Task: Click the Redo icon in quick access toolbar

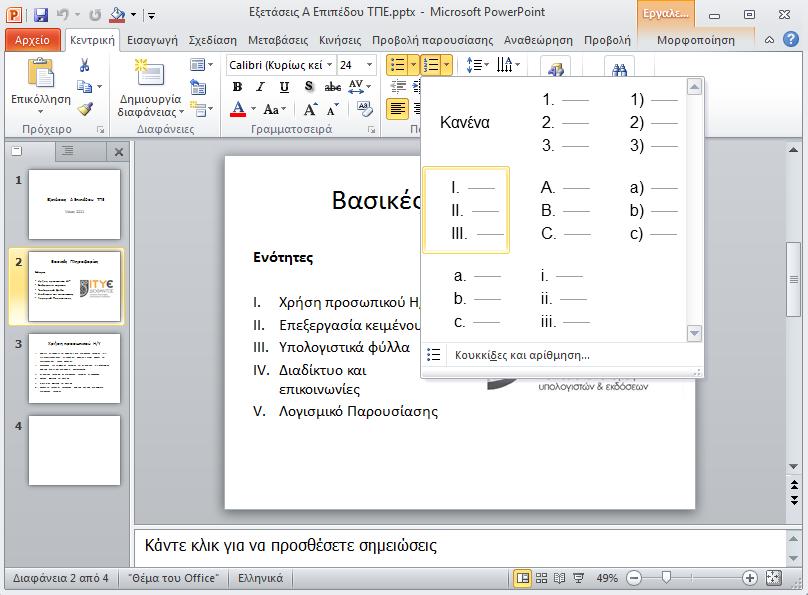Action: 95,15
